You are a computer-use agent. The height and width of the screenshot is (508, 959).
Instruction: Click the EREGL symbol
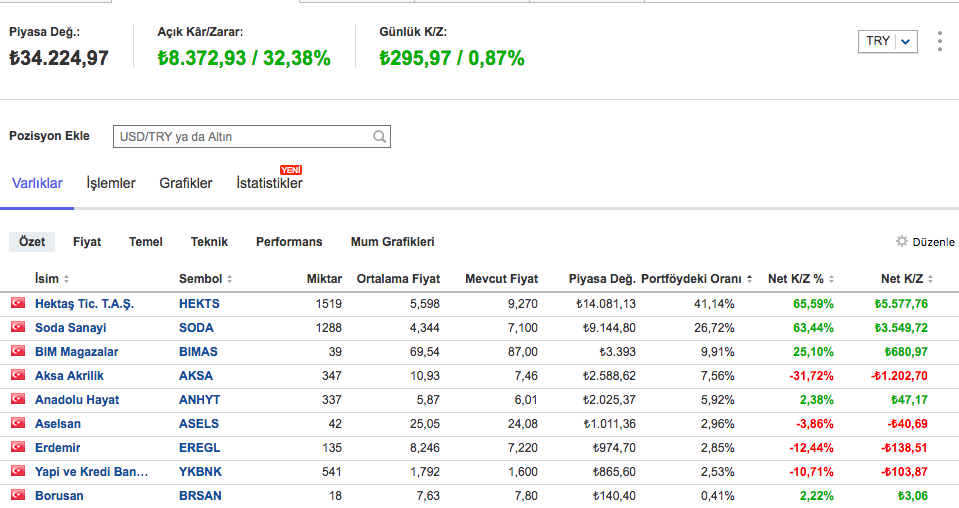pos(199,447)
